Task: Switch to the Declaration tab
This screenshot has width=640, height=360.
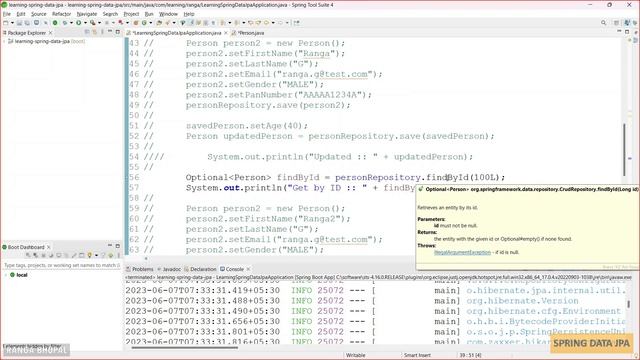Action: [200, 269]
